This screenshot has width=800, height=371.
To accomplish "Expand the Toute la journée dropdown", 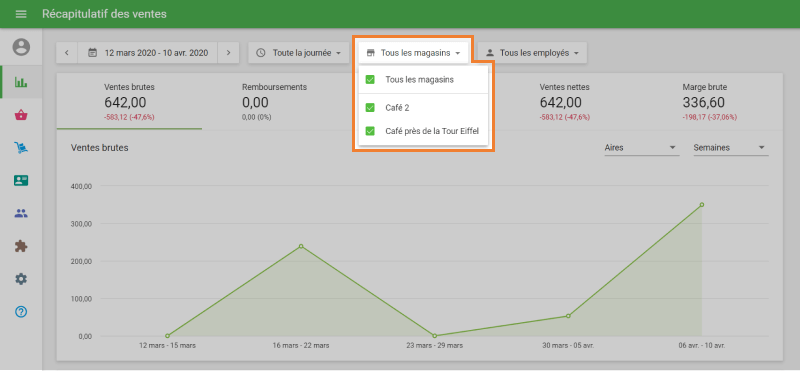I will point(298,53).
